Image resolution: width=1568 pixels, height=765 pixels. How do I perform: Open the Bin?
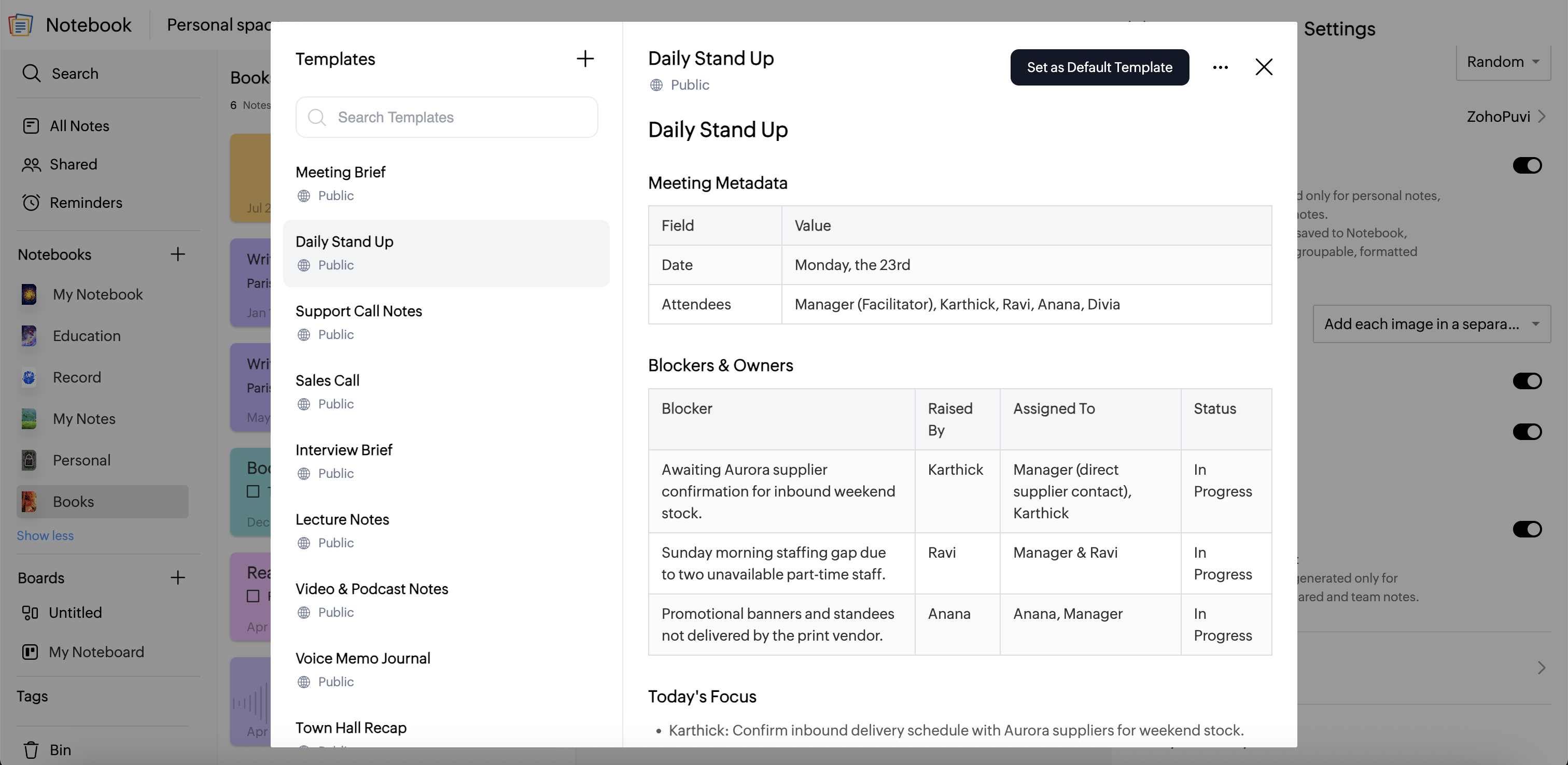tap(60, 750)
